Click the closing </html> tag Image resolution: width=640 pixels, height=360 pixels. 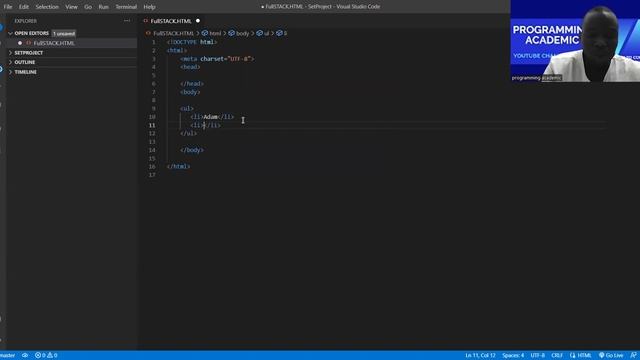178,167
